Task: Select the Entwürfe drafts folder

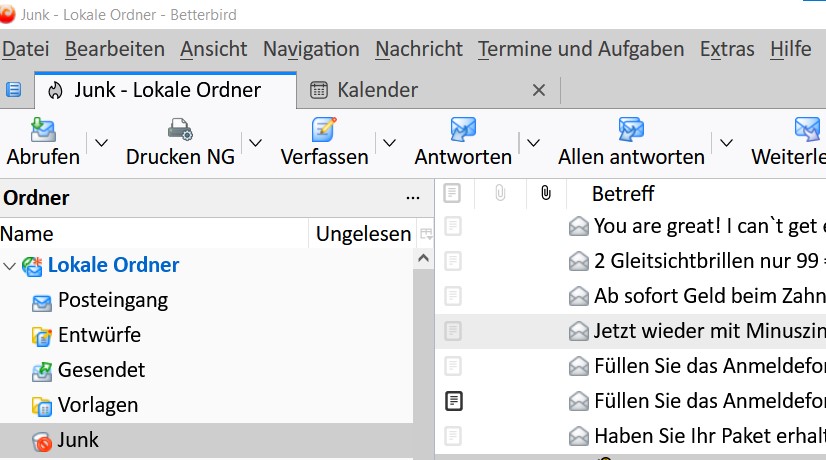Action: click(98, 335)
